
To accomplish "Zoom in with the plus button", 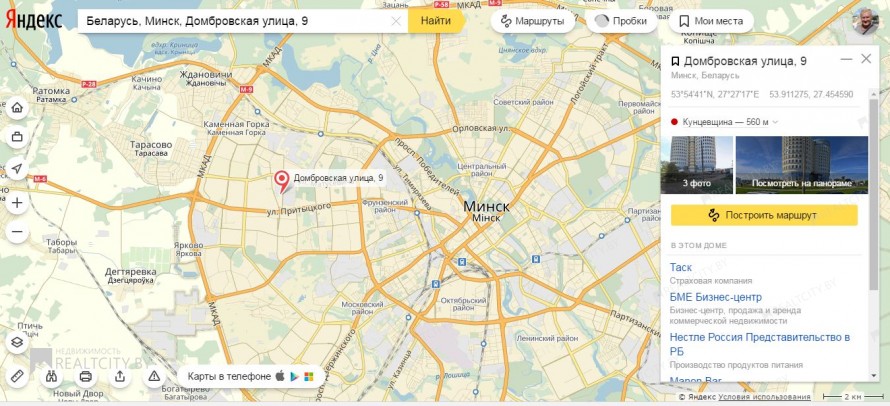I will 17,203.
